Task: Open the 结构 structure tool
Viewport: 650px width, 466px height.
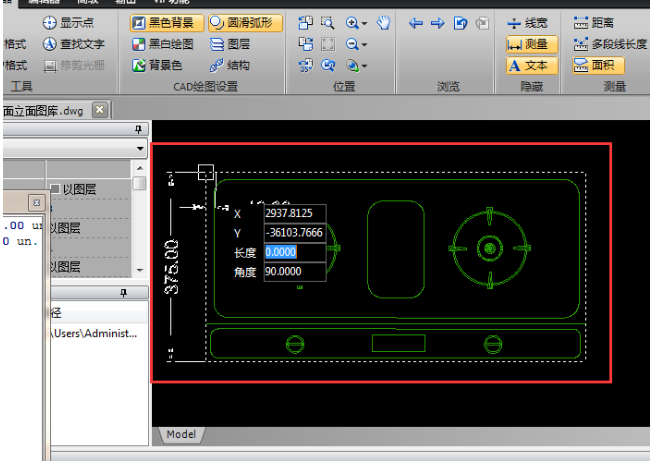Action: click(230, 65)
